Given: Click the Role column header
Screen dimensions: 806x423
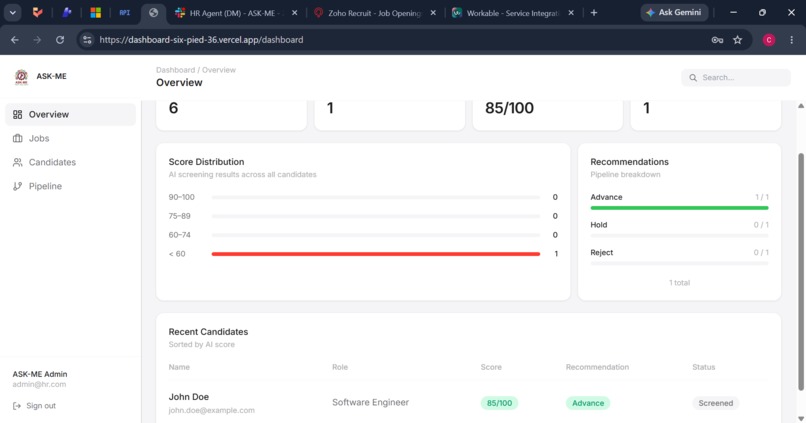Looking at the screenshot, I should [340, 367].
